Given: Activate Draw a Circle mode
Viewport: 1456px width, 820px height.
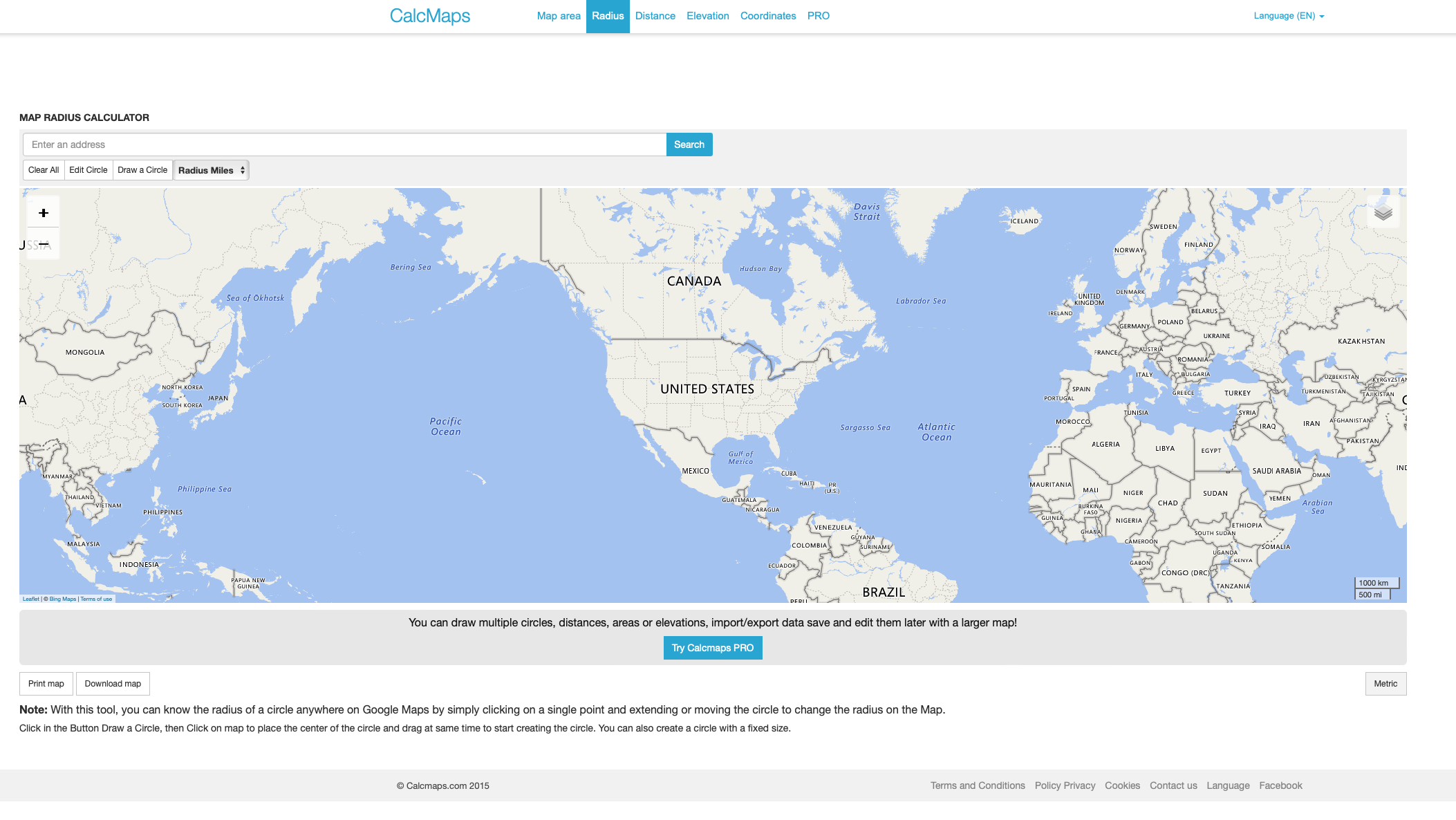Looking at the screenshot, I should (142, 170).
